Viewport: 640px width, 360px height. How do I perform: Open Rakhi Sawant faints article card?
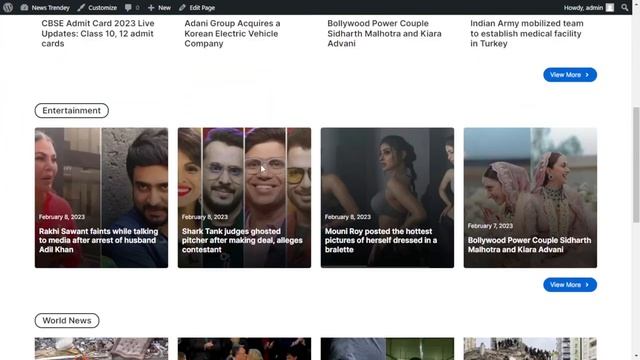pos(101,198)
